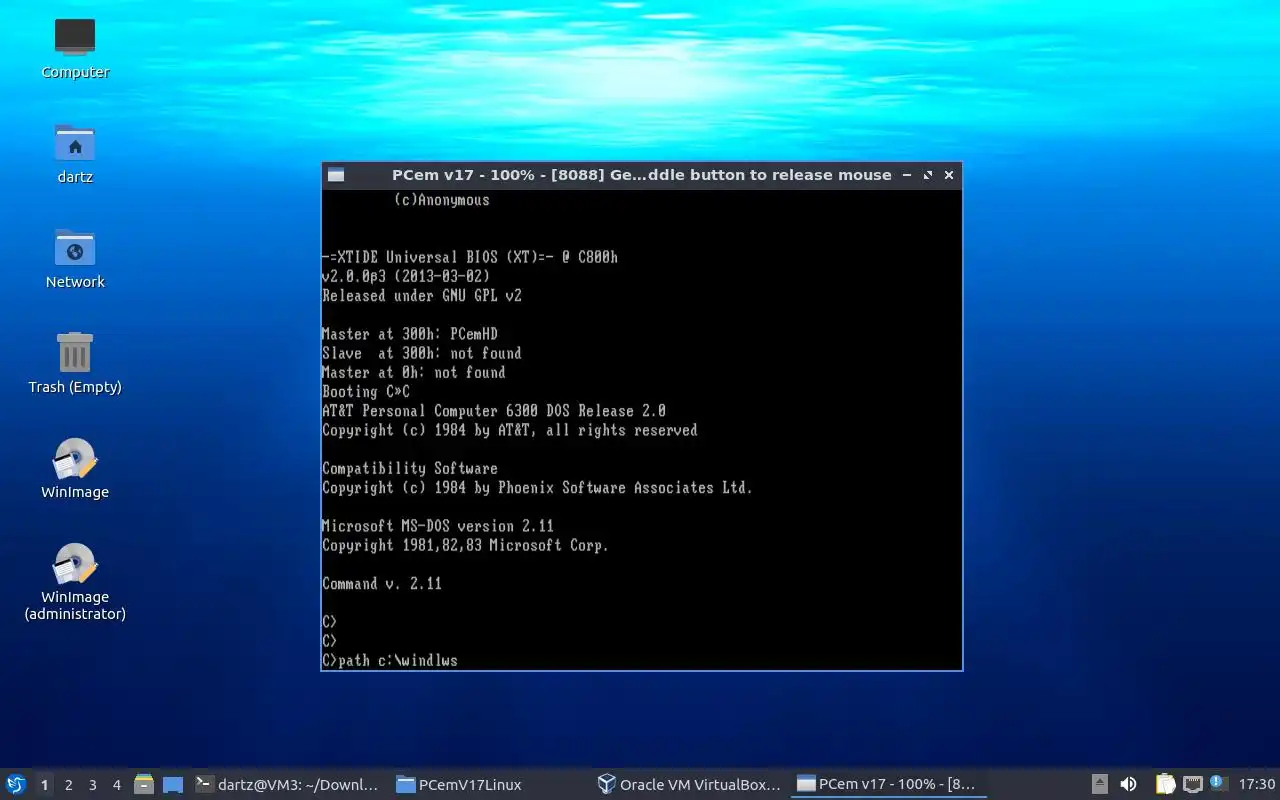Viewport: 1280px width, 800px height.
Task: Switch to workspace 2 in the pager
Action: (x=68, y=785)
